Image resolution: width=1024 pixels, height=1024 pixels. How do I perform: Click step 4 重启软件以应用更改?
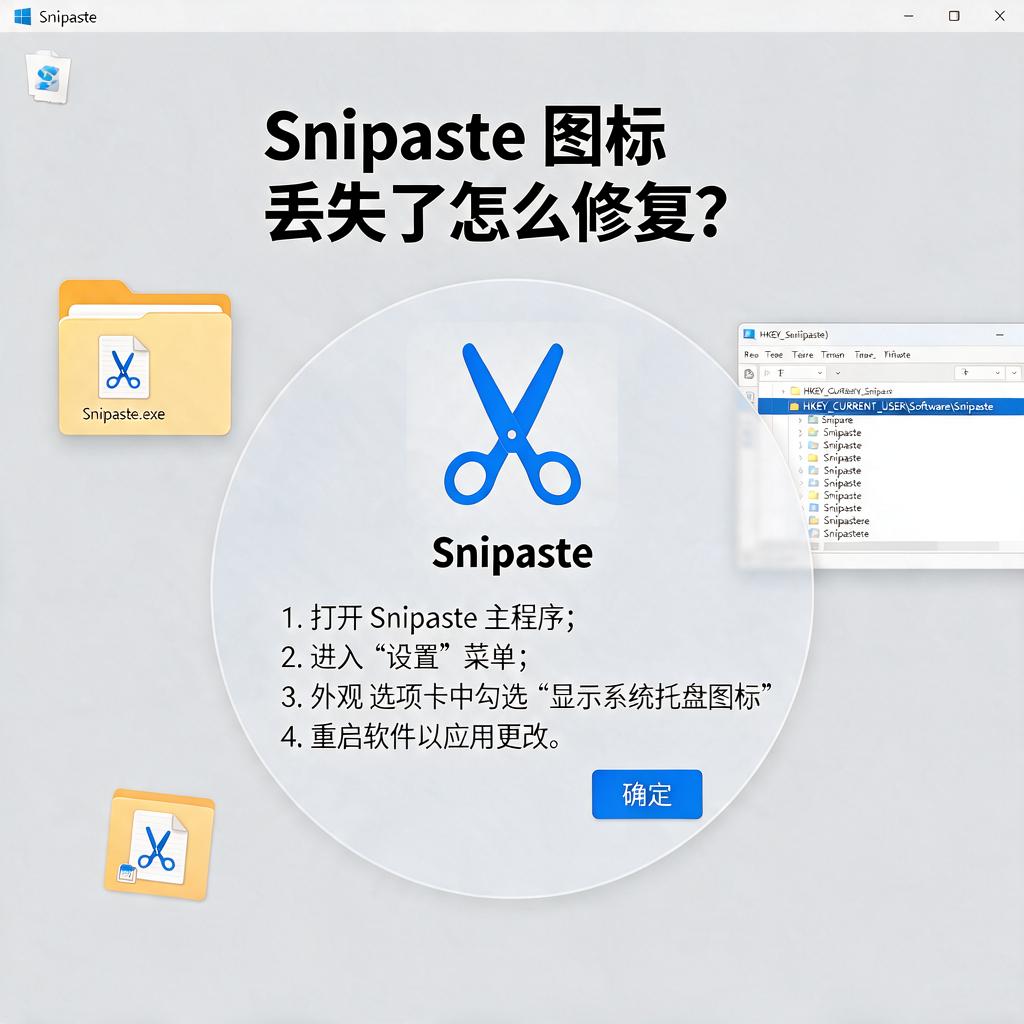(x=421, y=737)
